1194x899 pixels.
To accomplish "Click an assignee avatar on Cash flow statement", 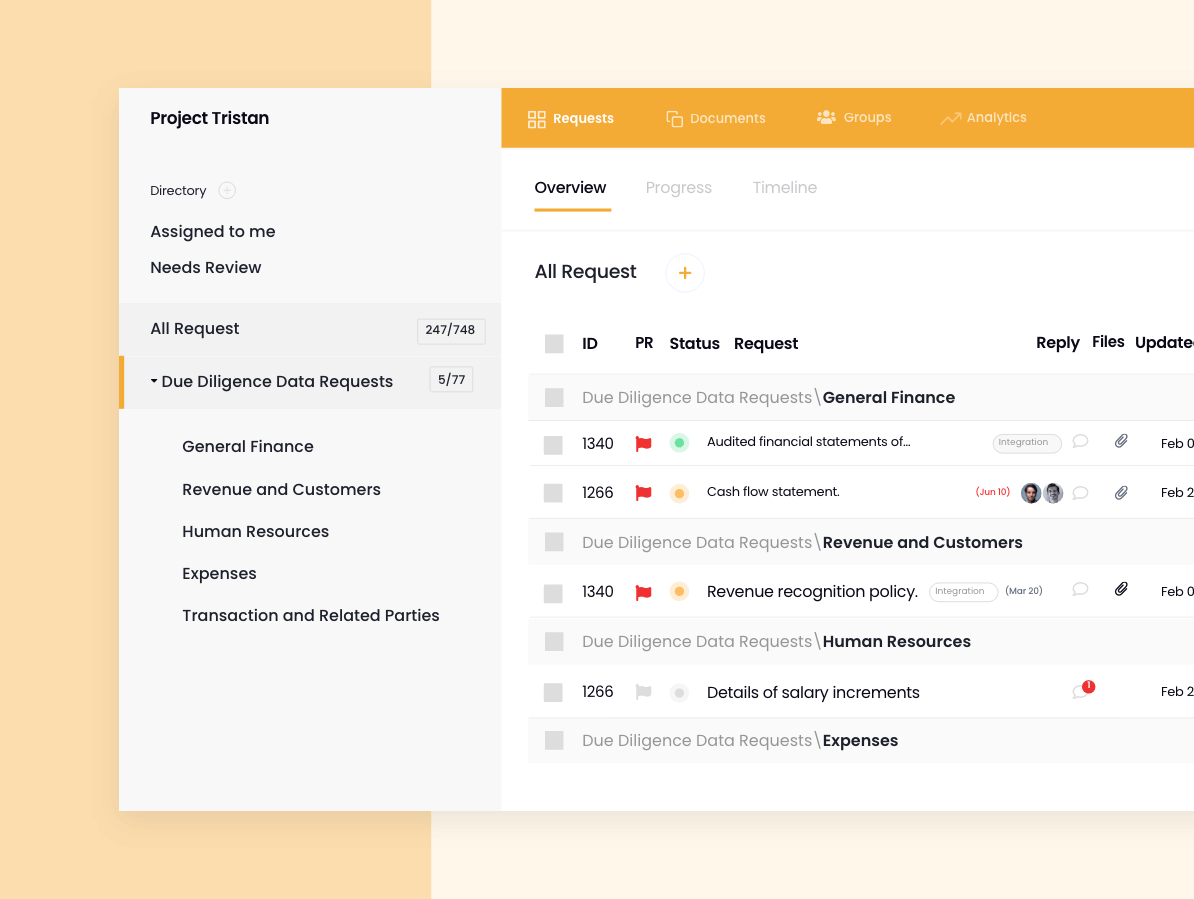I will click(x=1031, y=492).
